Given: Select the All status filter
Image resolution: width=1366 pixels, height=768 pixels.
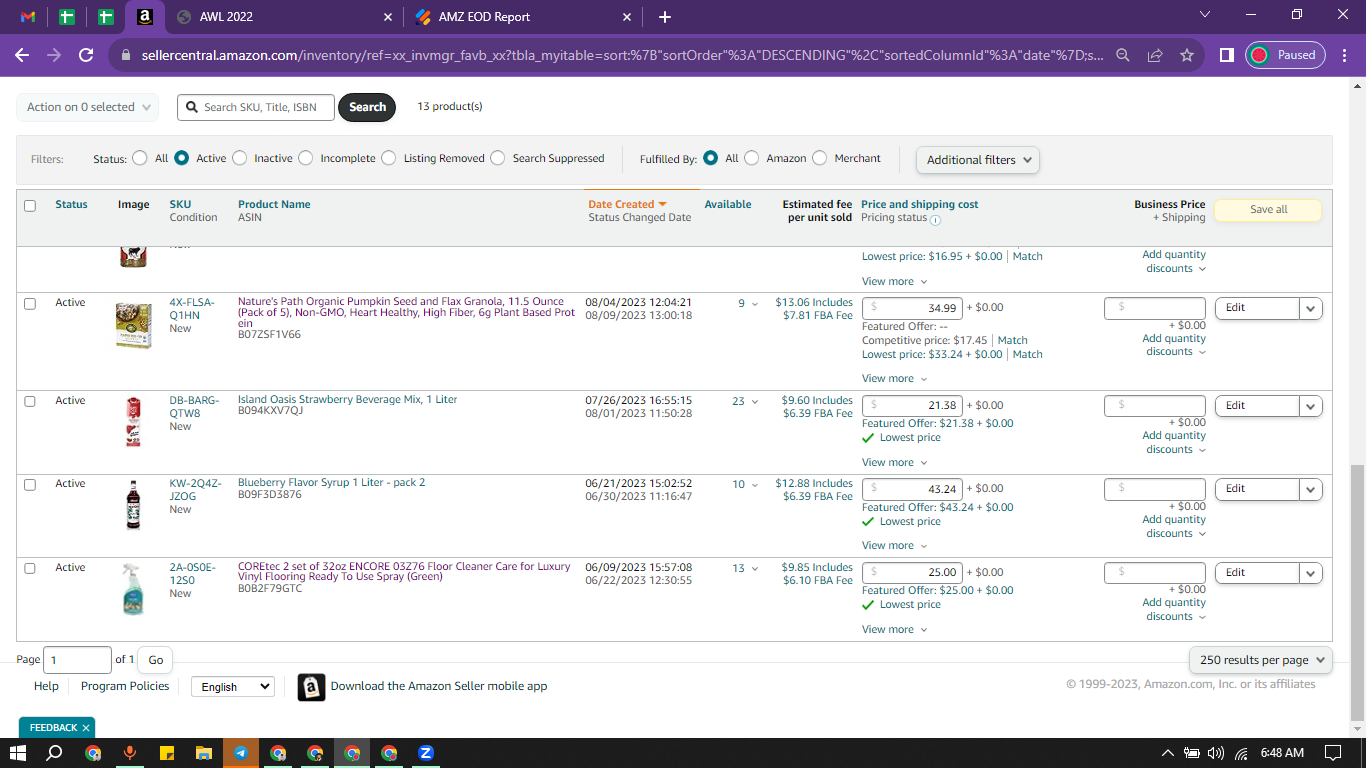Looking at the screenshot, I should pyautogui.click(x=138, y=158).
